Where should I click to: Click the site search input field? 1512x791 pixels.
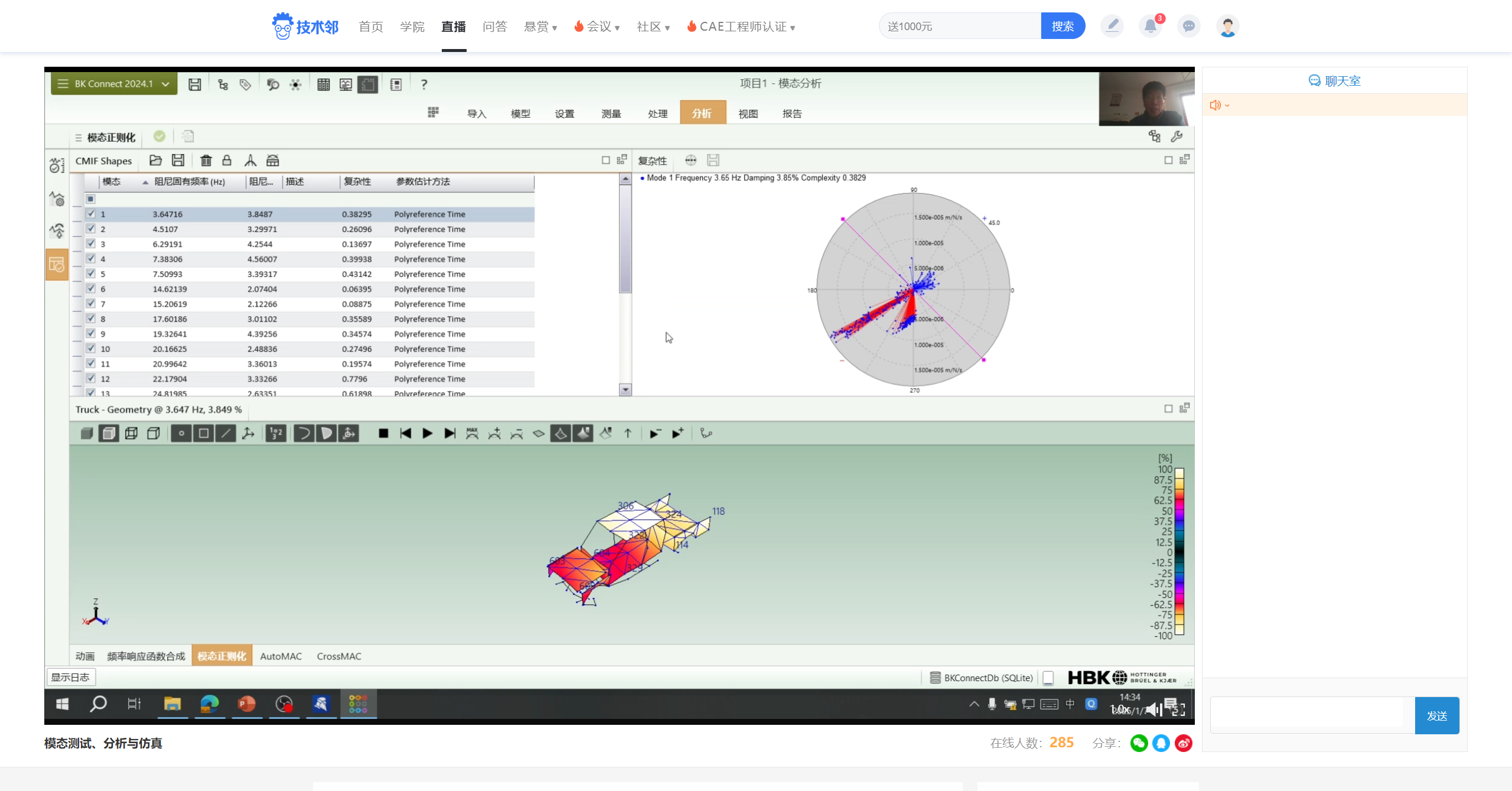[960, 26]
